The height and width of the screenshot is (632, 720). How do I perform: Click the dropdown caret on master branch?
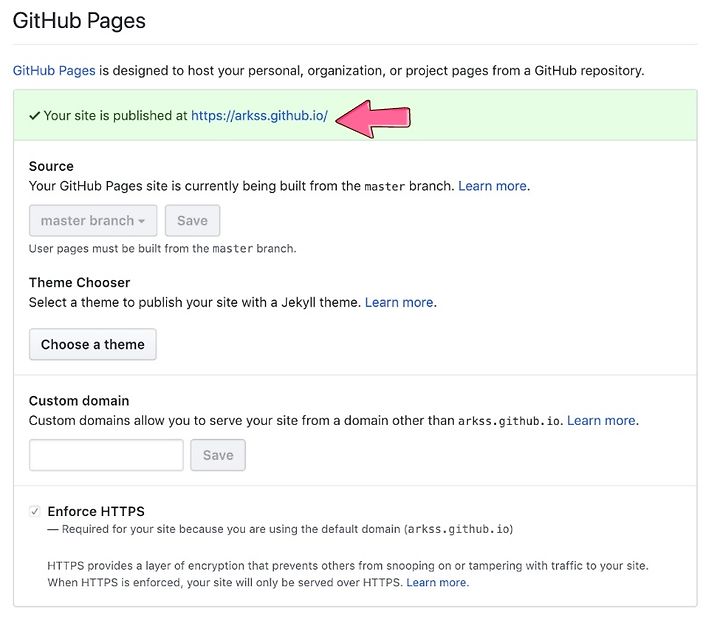pos(141,221)
